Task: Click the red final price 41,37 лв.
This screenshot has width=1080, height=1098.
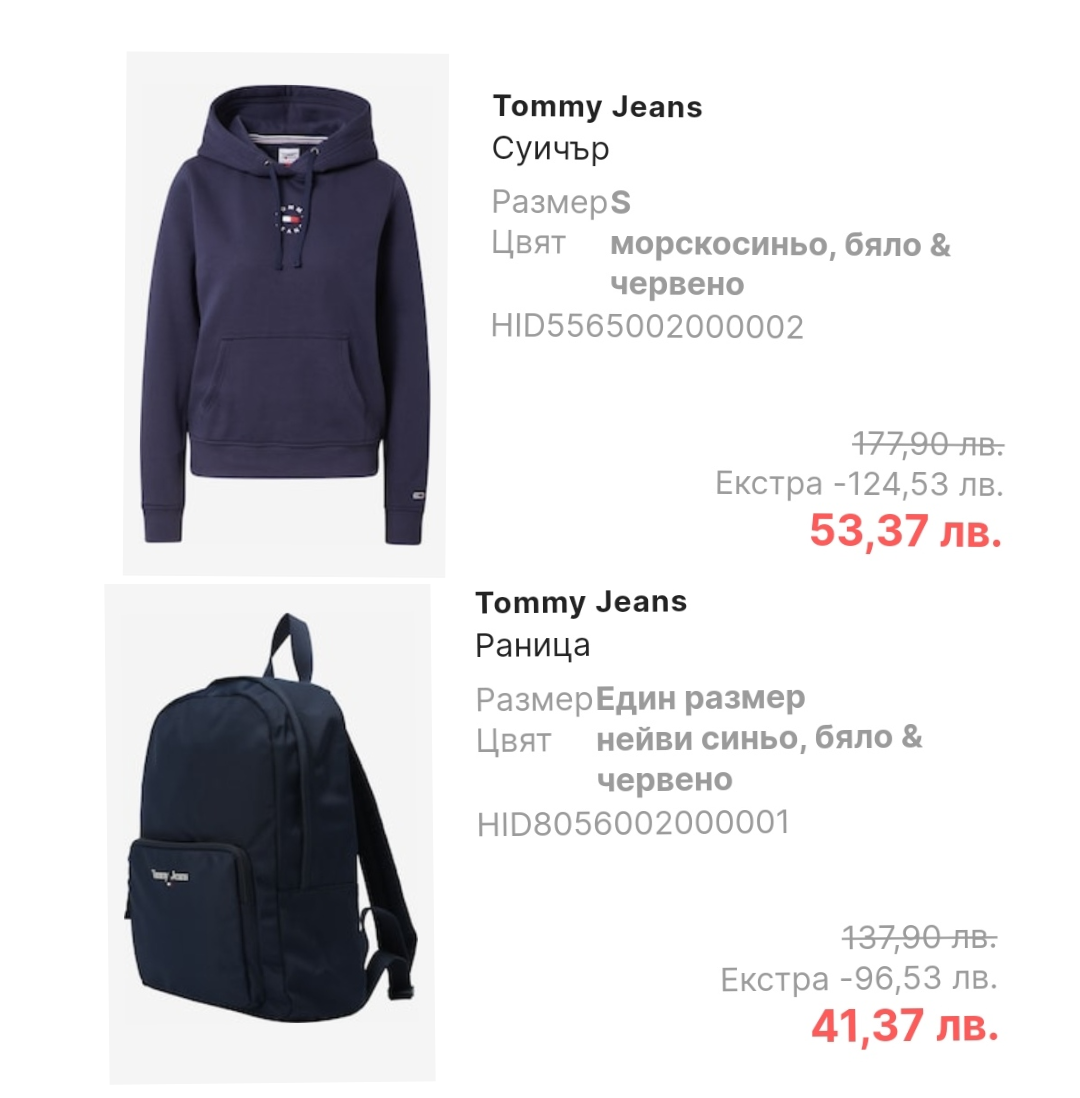Action: click(905, 1026)
